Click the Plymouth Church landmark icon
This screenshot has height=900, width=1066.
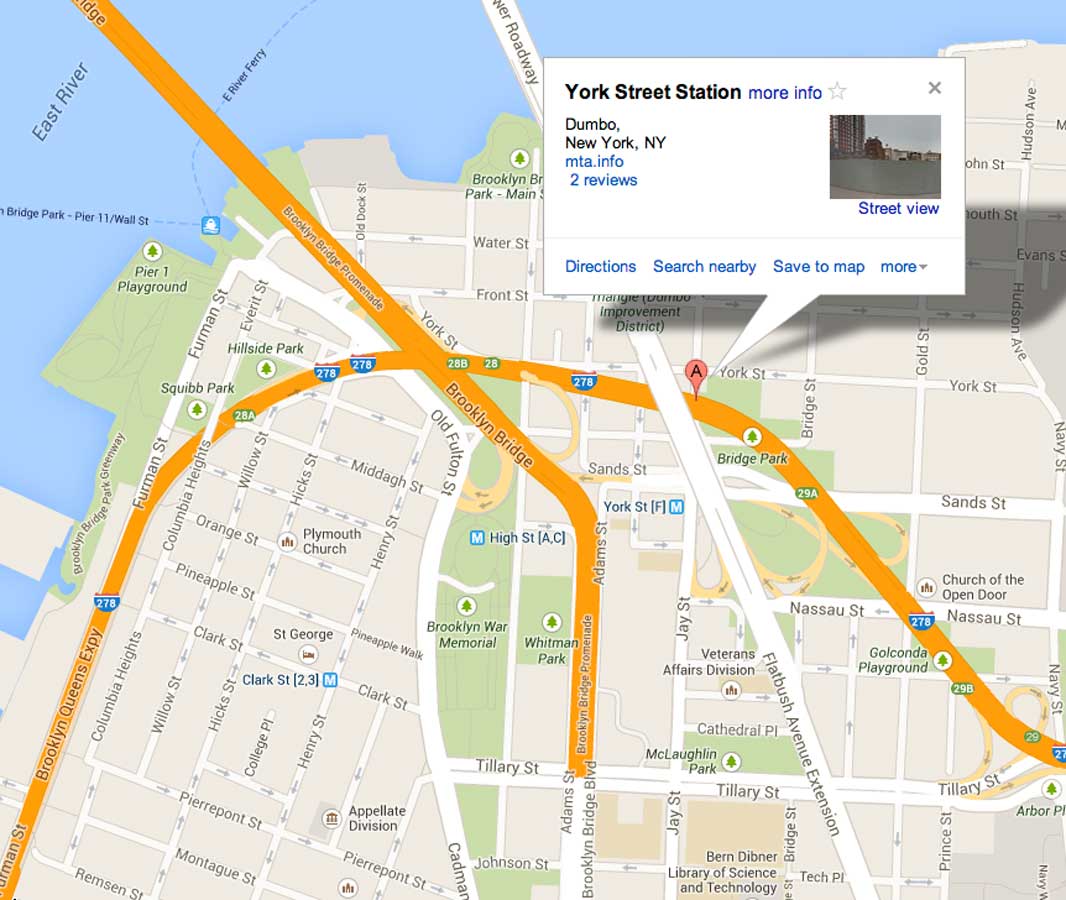point(288,542)
